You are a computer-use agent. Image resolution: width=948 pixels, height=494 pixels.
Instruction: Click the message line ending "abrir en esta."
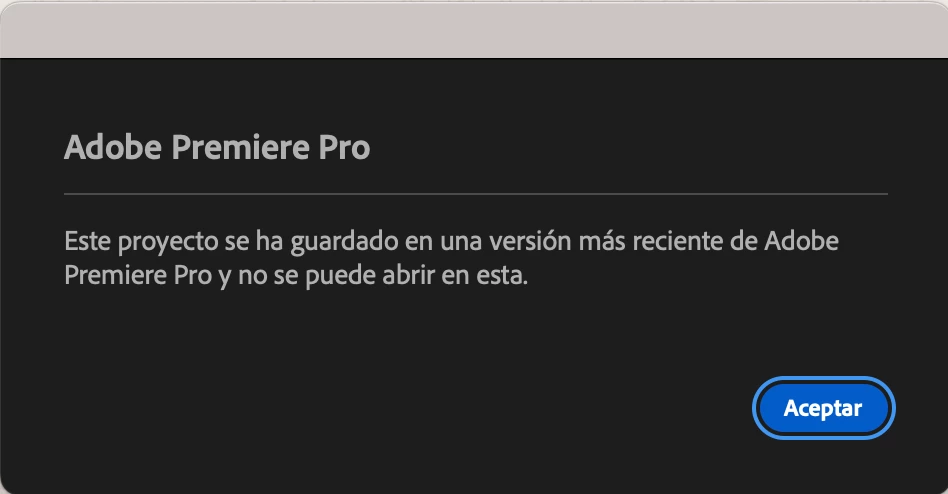(296, 276)
